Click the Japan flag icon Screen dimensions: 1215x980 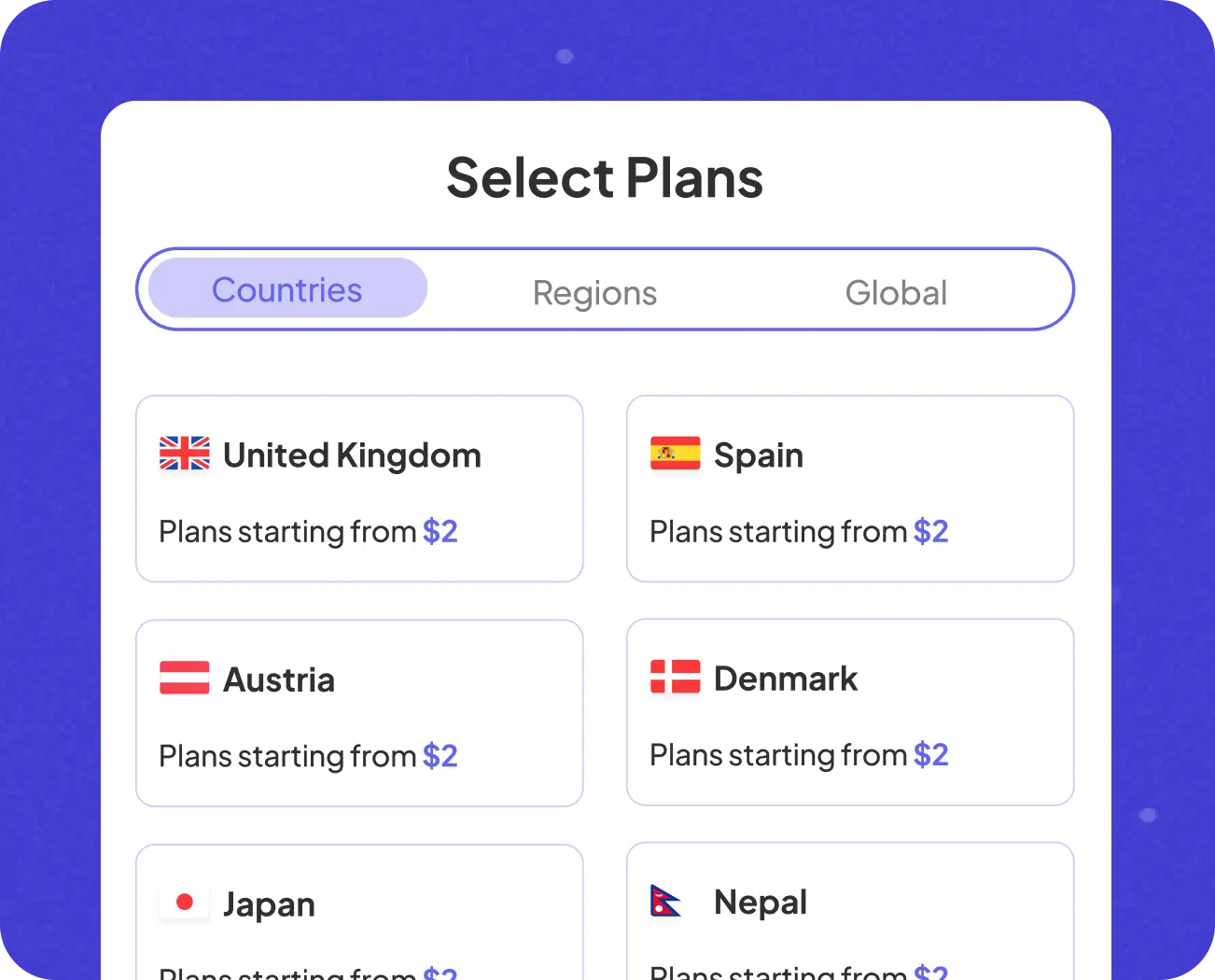(185, 902)
